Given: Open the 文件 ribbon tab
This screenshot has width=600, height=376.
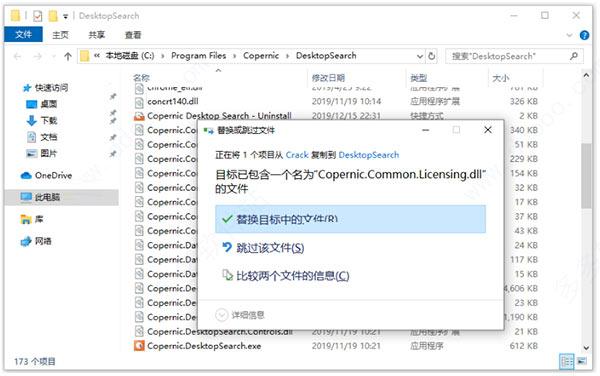Looking at the screenshot, I should click(23, 34).
